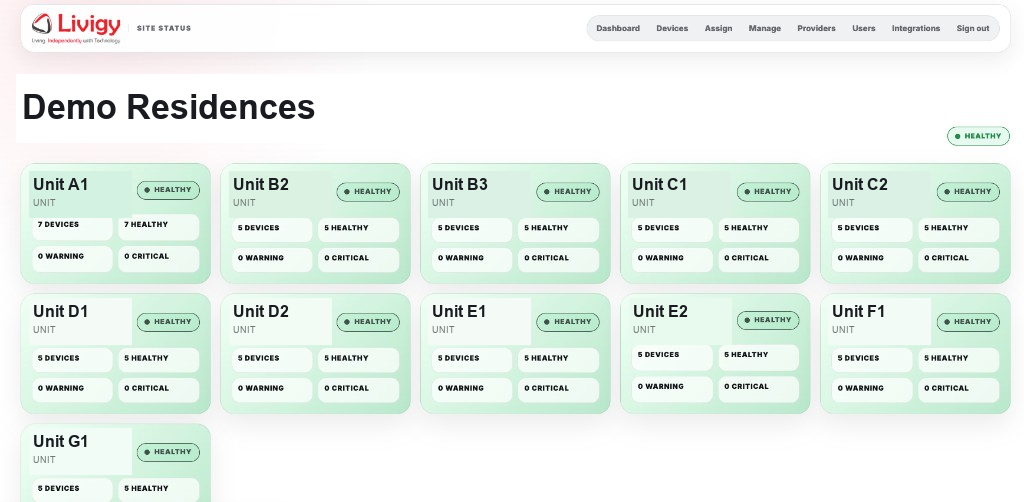Click '7 HEALTHY' in Unit A1
1024x502 pixels.
159,227
